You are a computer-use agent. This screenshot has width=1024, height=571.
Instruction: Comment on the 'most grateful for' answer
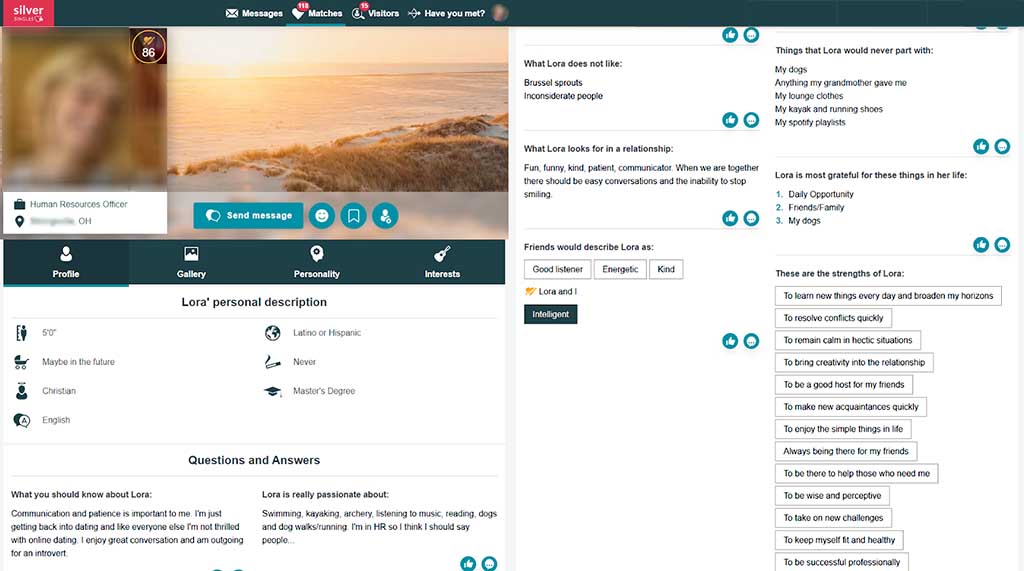point(1002,244)
